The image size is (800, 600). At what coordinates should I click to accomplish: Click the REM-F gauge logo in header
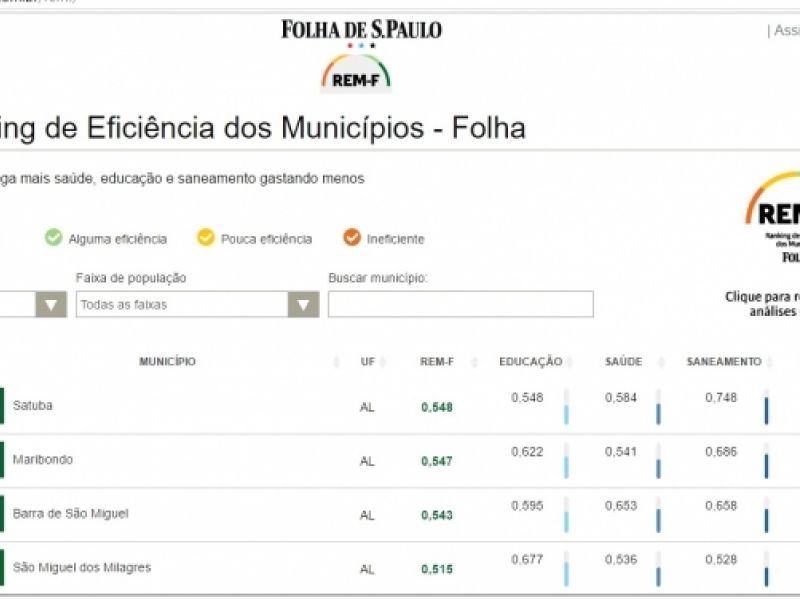356,74
